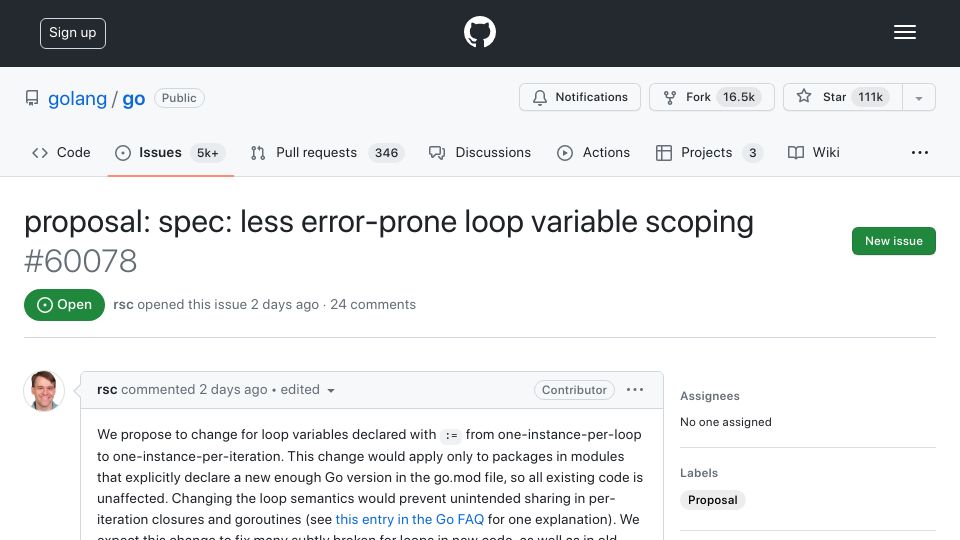This screenshot has width=960, height=540.
Task: Expand the star lists dropdown arrow
Action: point(918,97)
